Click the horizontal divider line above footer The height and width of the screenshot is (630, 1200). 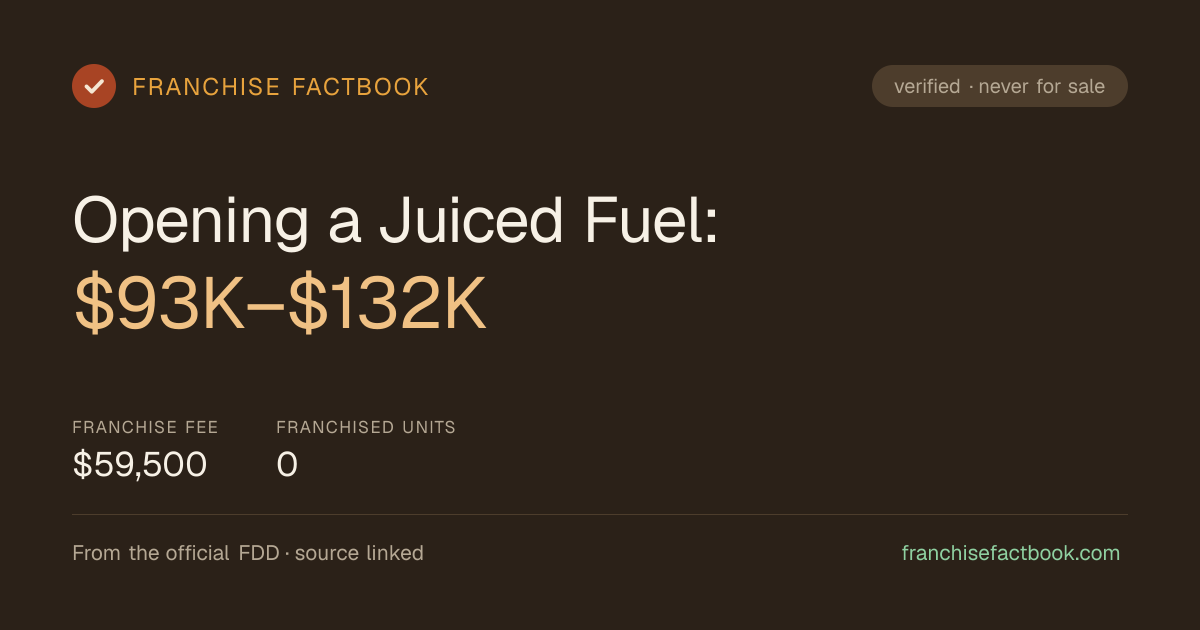(x=600, y=514)
